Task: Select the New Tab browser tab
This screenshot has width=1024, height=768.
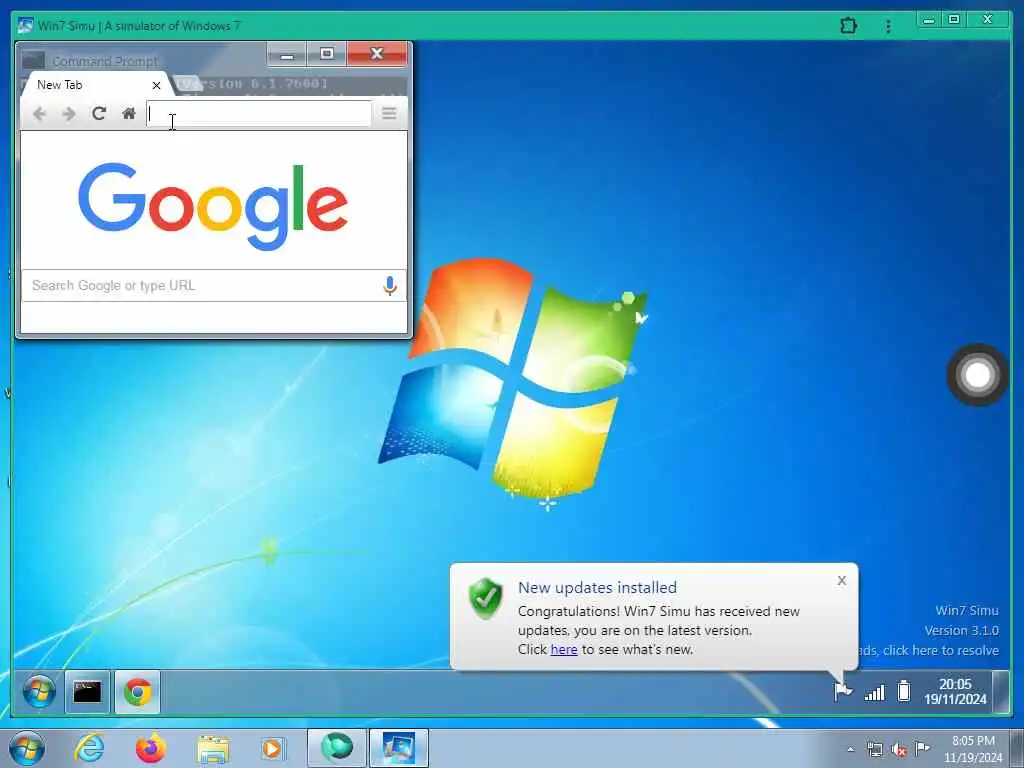Action: click(97, 85)
